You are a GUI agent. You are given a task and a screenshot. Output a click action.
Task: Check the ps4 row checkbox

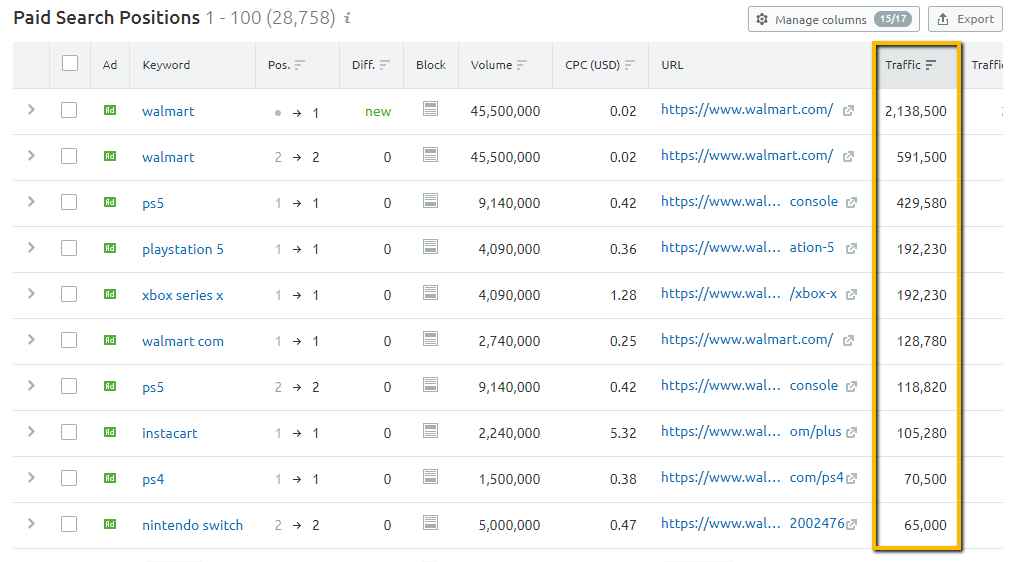click(x=69, y=477)
